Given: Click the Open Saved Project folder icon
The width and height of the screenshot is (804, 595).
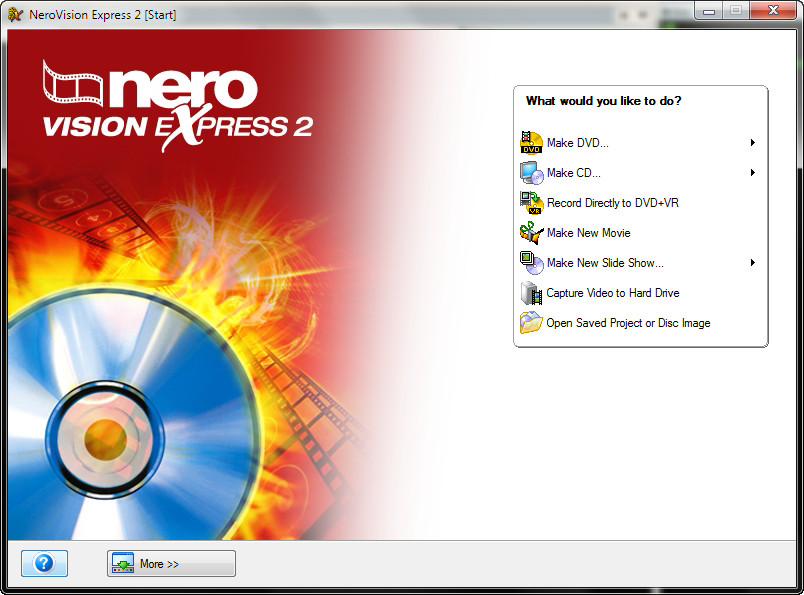Looking at the screenshot, I should point(531,323).
